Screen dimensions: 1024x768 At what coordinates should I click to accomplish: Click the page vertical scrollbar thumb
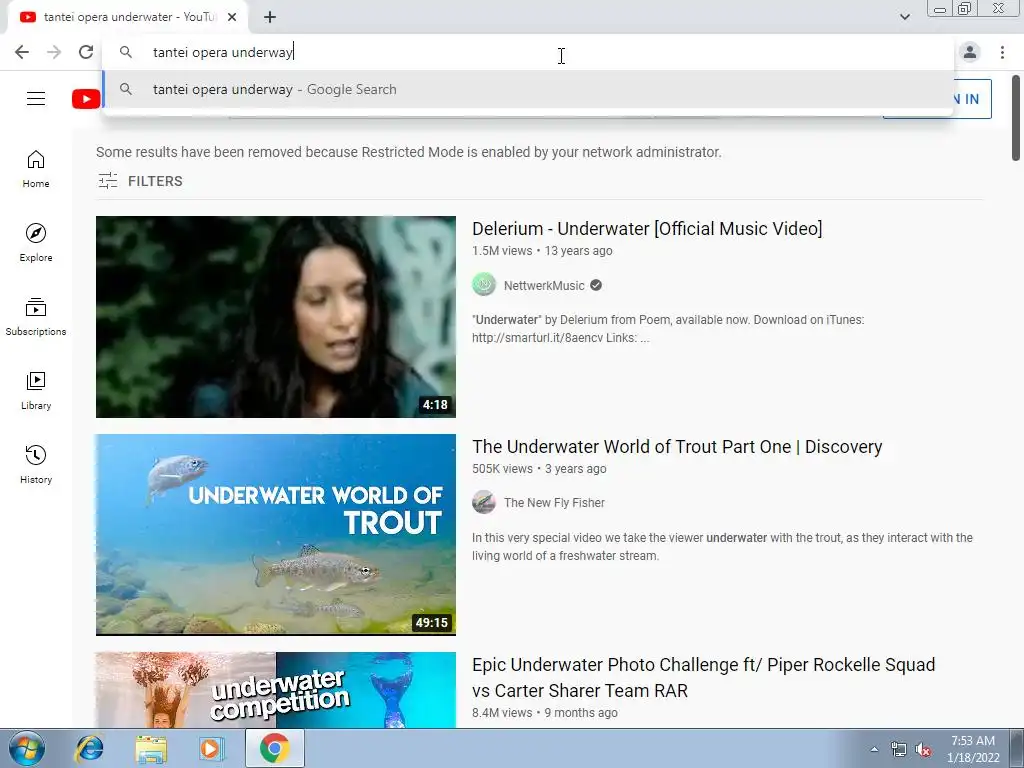pos(1016,118)
